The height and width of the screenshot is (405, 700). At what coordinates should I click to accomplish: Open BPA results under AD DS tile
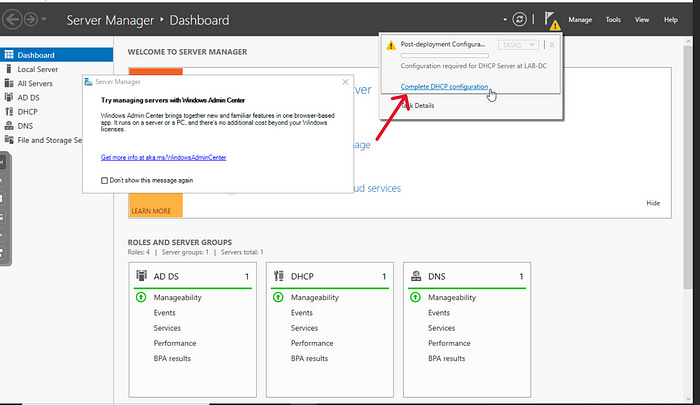[172, 359]
